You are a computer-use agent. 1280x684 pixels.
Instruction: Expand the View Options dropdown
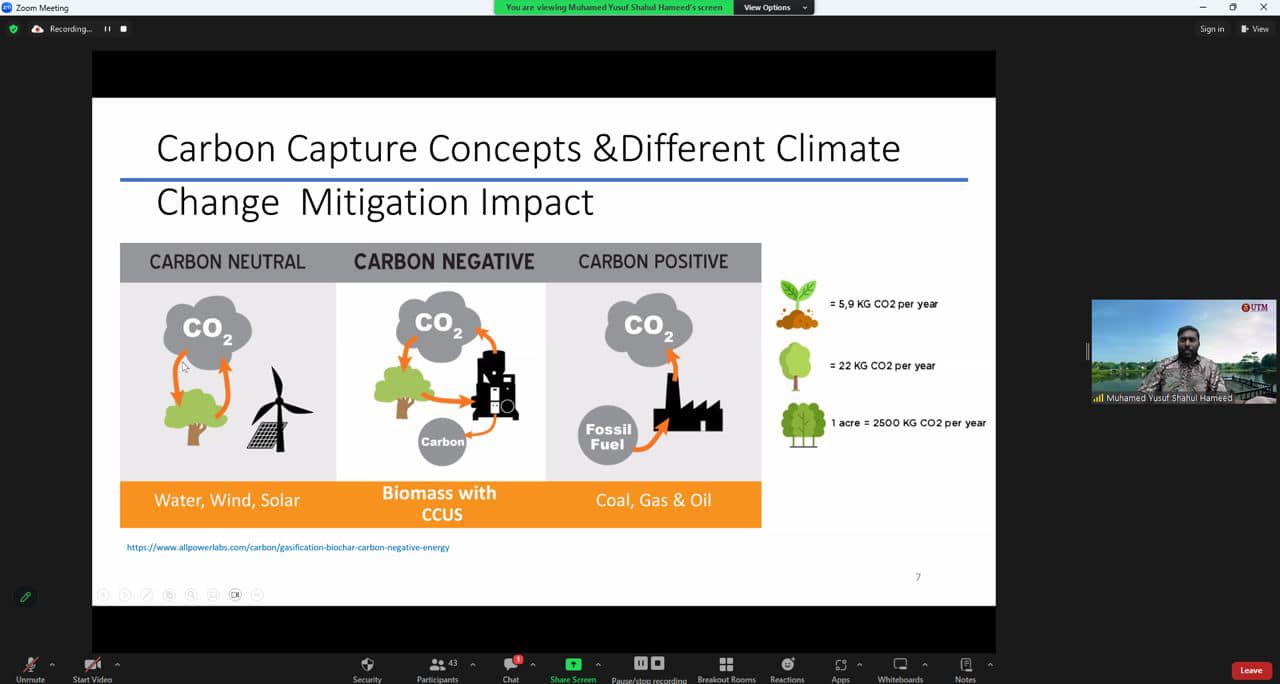(x=775, y=7)
